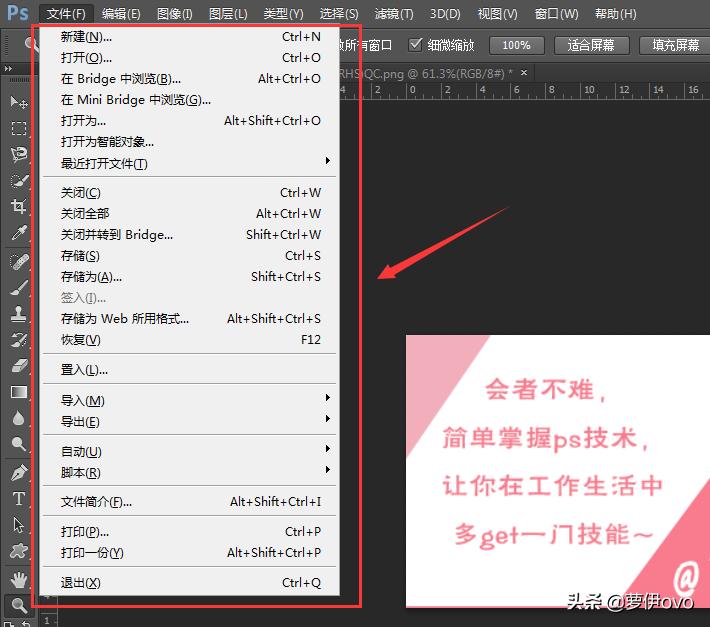The image size is (710, 627).
Task: Open the 类型(Y) menu
Action: [x=283, y=14]
